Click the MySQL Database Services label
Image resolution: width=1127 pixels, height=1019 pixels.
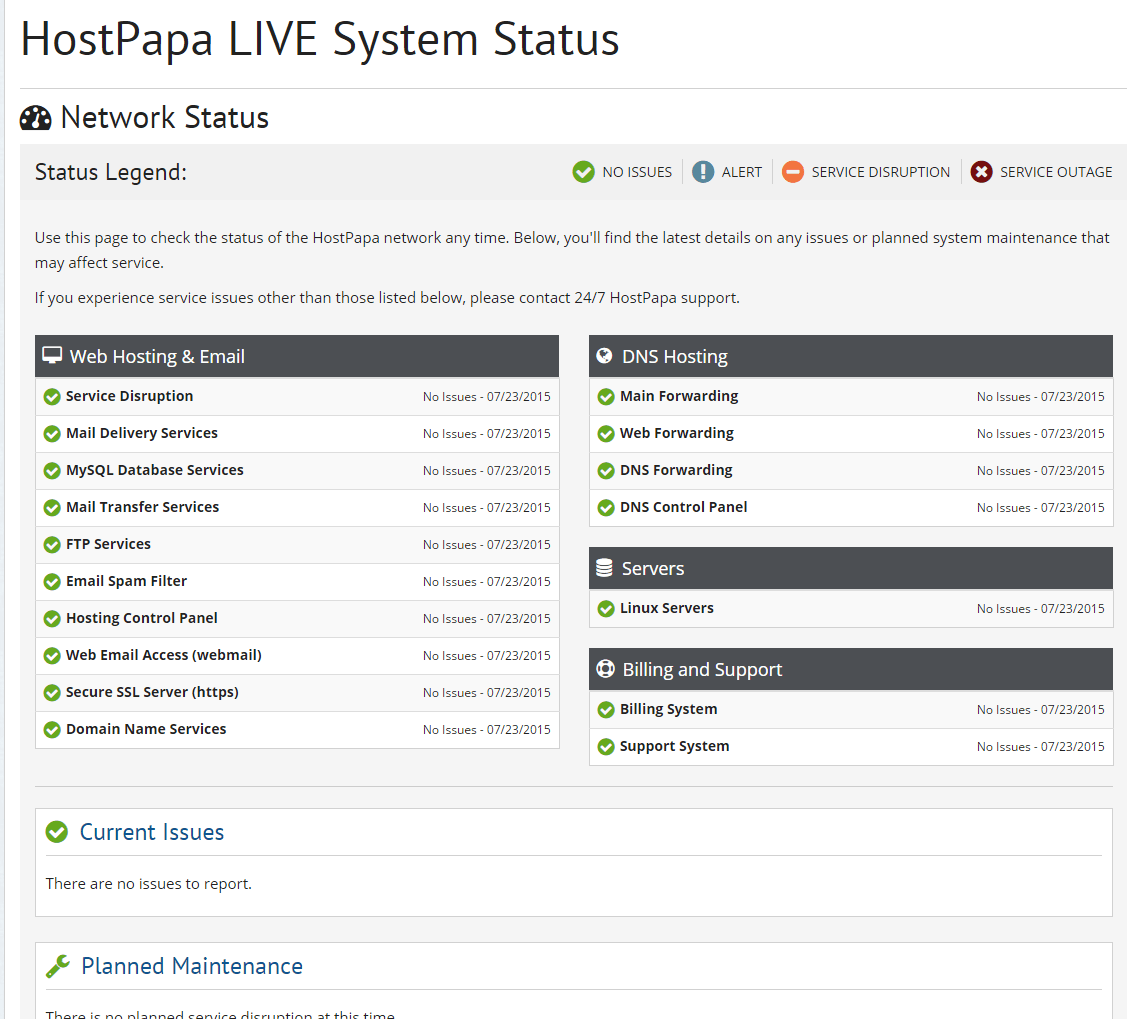[x=155, y=470]
